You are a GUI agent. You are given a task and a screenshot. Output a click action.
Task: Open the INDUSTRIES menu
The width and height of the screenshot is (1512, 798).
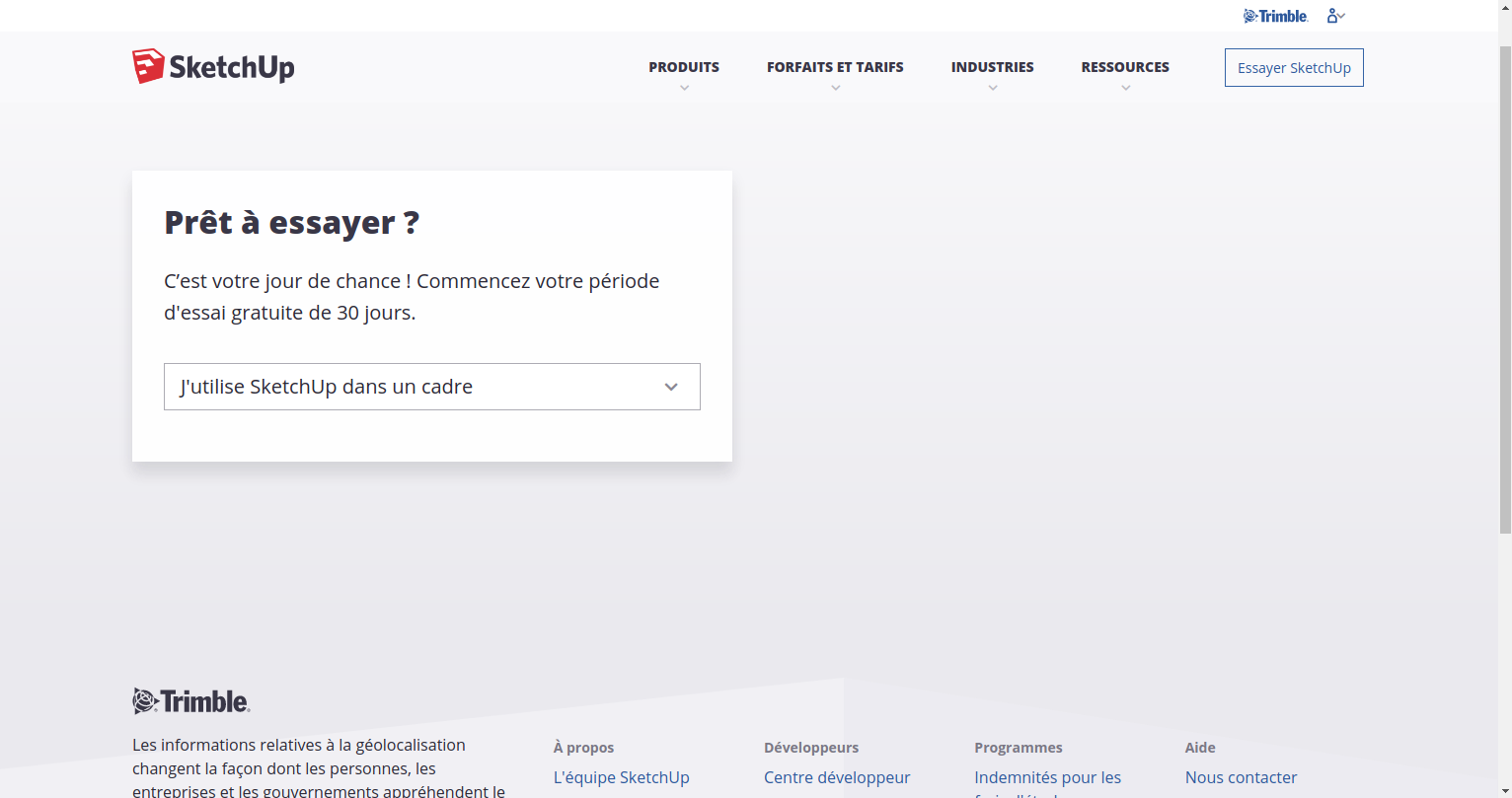pyautogui.click(x=992, y=67)
